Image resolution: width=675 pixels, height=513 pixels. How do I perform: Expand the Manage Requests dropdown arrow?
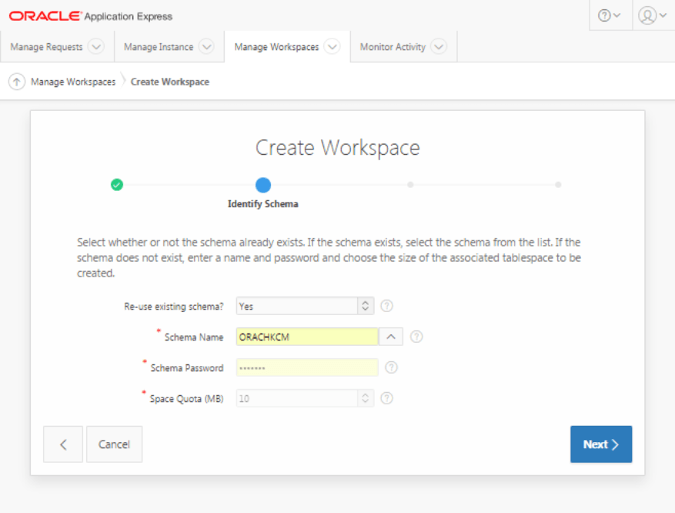tap(96, 46)
